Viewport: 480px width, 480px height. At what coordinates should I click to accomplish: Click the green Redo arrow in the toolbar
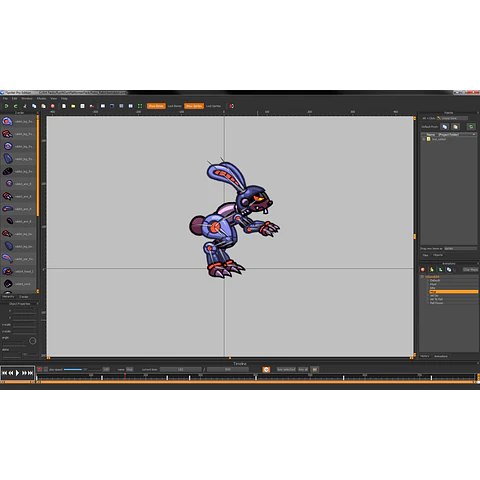point(15,106)
